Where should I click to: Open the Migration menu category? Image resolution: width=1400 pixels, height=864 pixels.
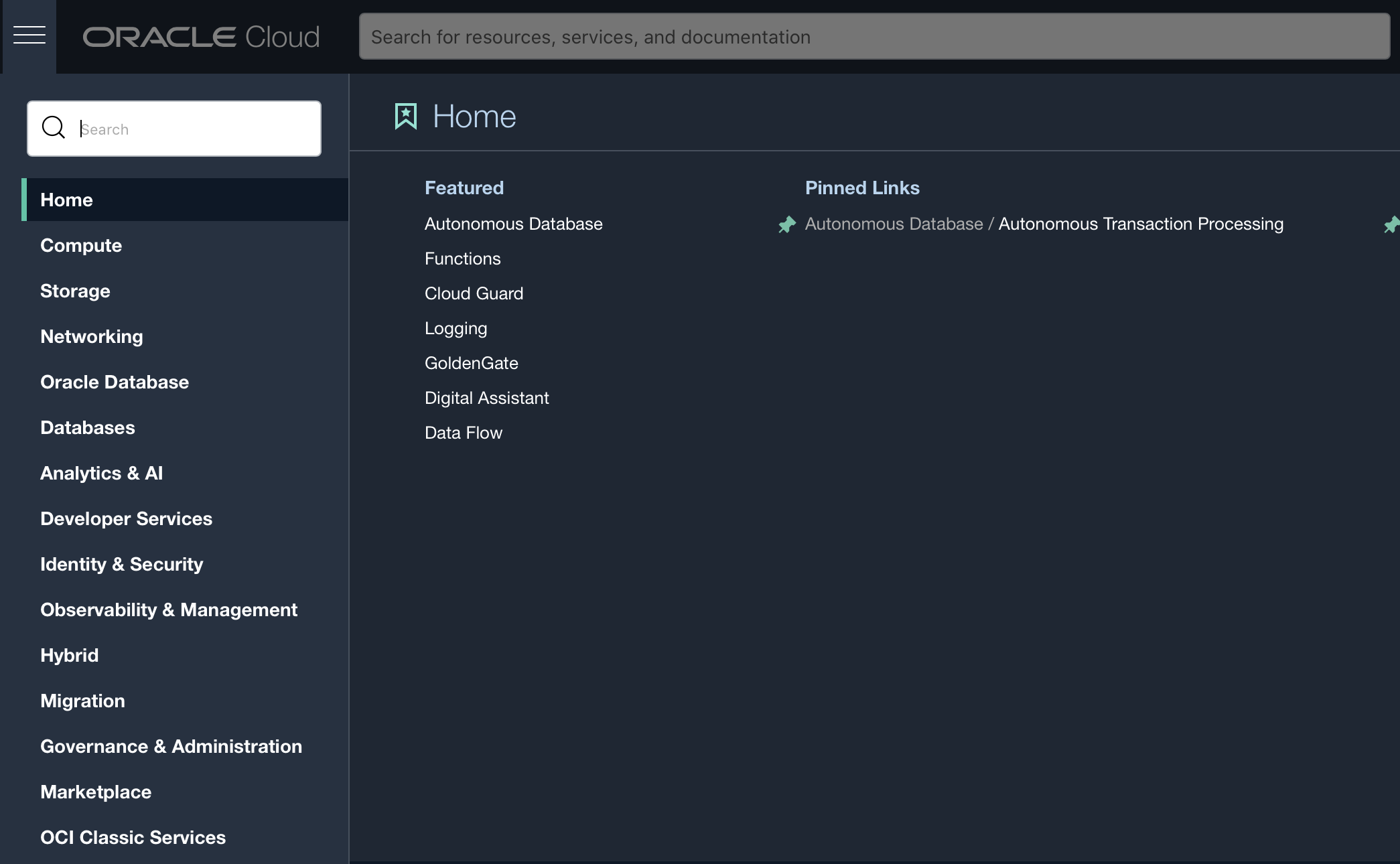[x=82, y=701]
